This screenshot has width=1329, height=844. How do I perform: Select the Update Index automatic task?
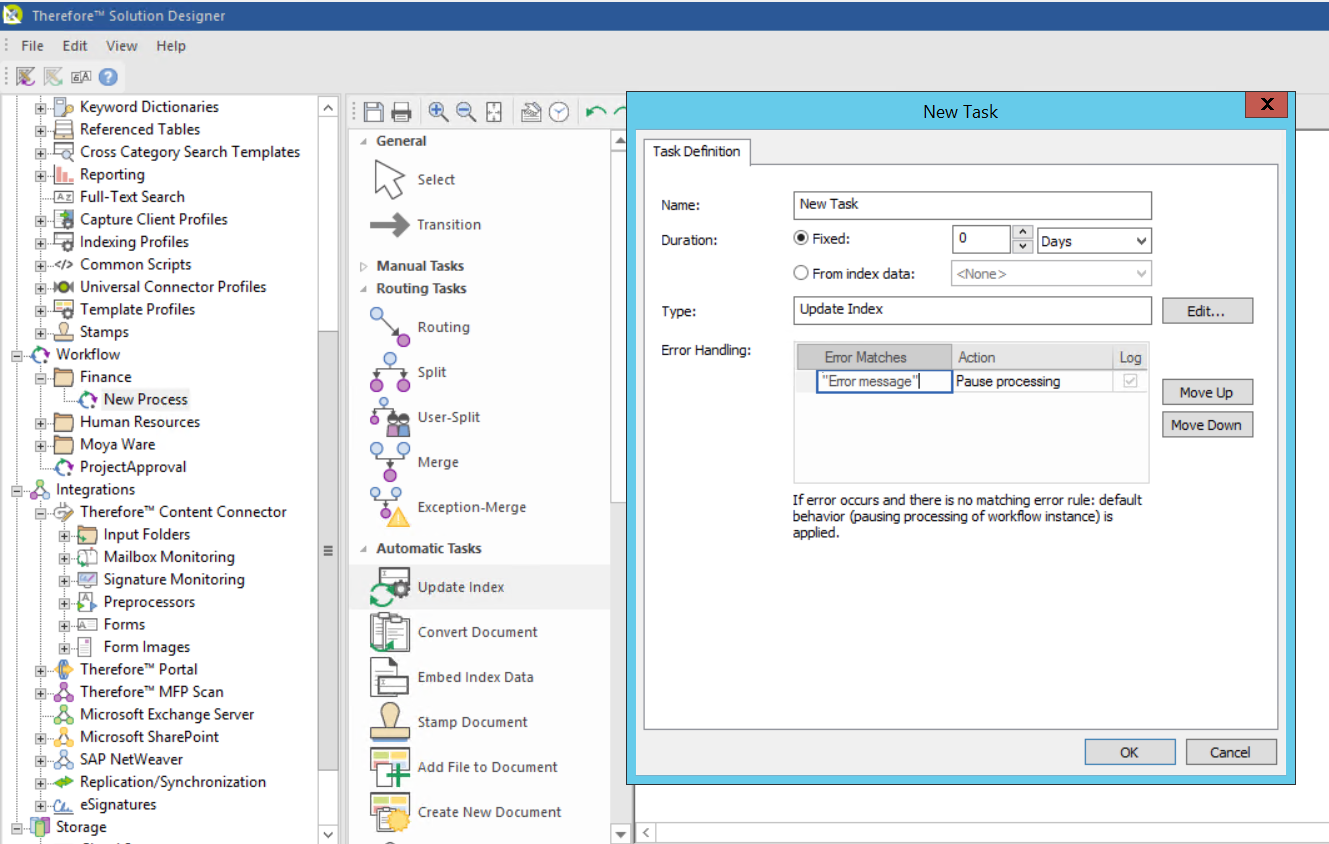(479, 587)
